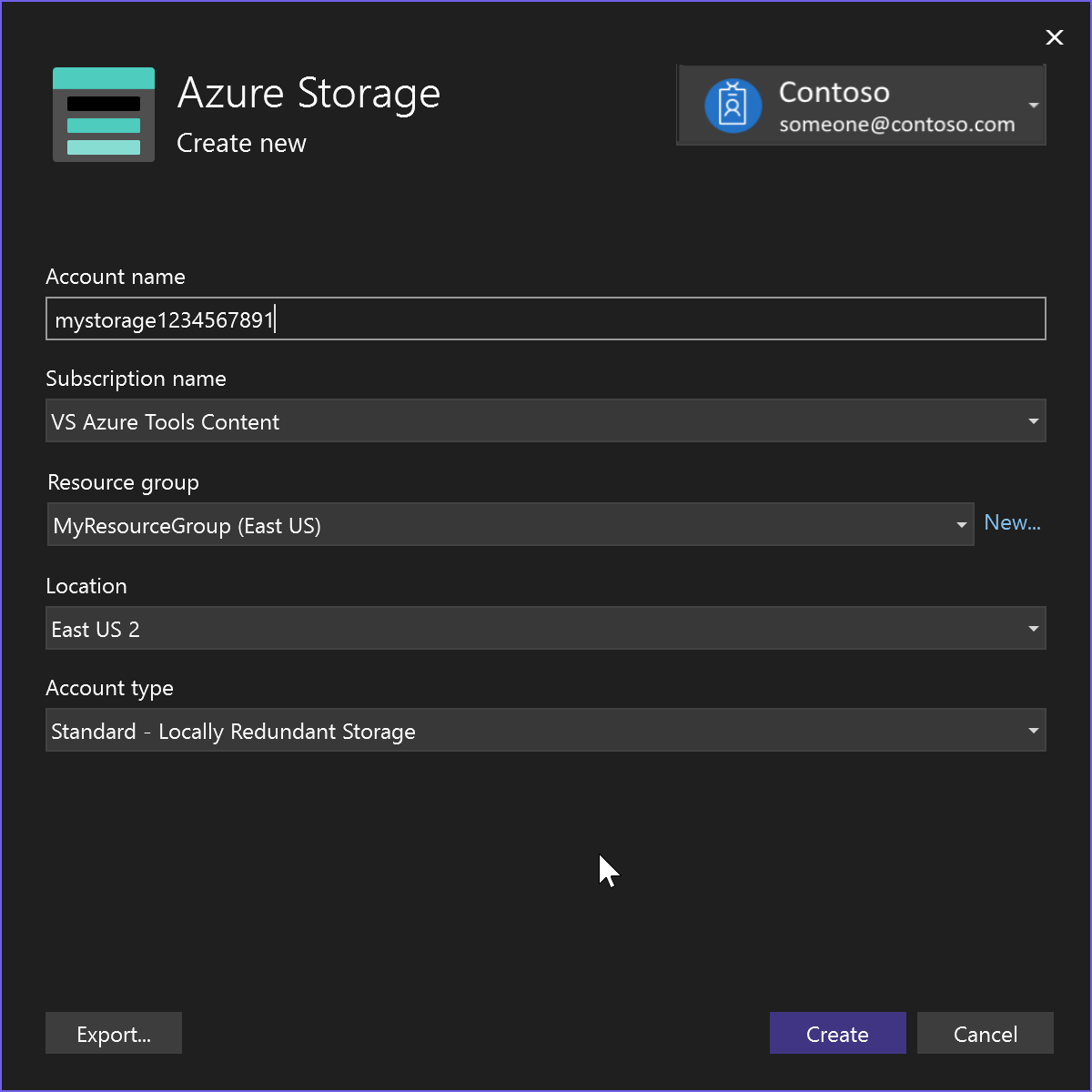1092x1092 pixels.
Task: Click New... to create a resource group
Action: coord(1012,522)
